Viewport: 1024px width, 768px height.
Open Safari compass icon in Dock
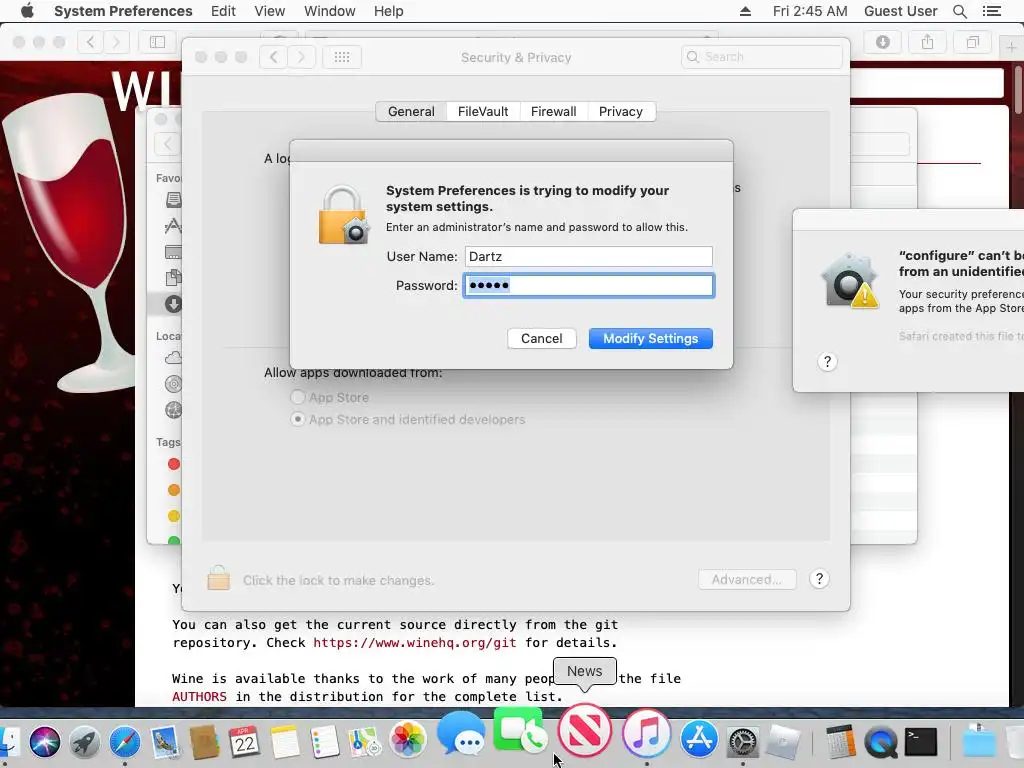(x=125, y=742)
